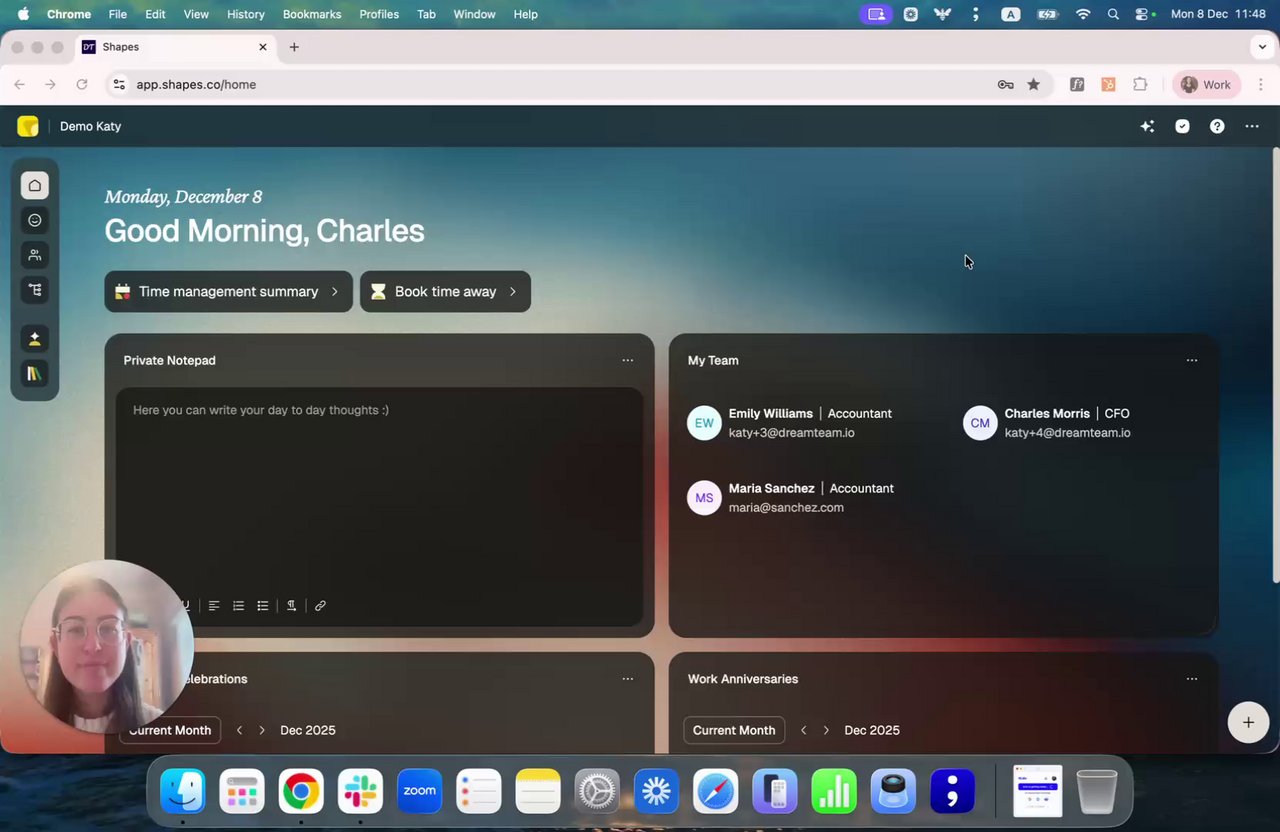This screenshot has width=1280, height=832.
Task: Go to previous month in Work Anniversaries
Action: [x=803, y=730]
